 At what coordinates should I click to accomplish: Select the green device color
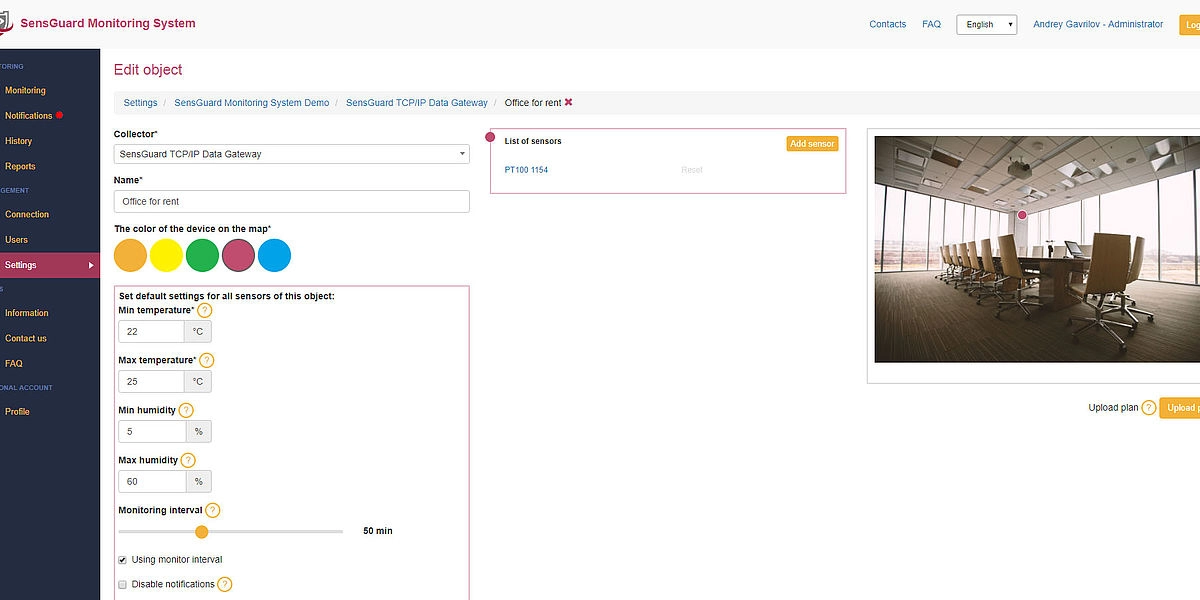pyautogui.click(x=203, y=255)
